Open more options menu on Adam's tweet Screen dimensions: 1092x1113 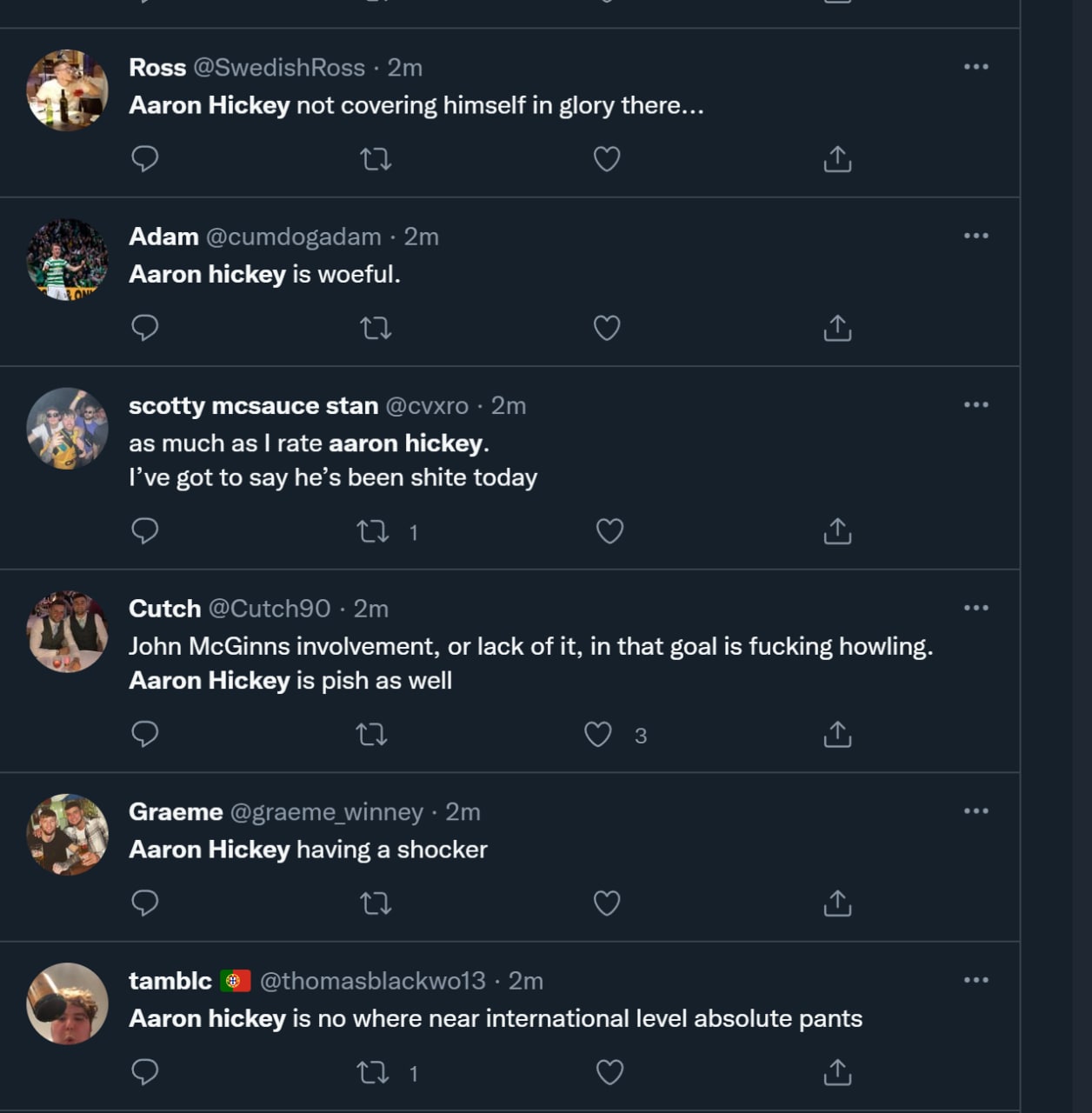click(x=975, y=236)
